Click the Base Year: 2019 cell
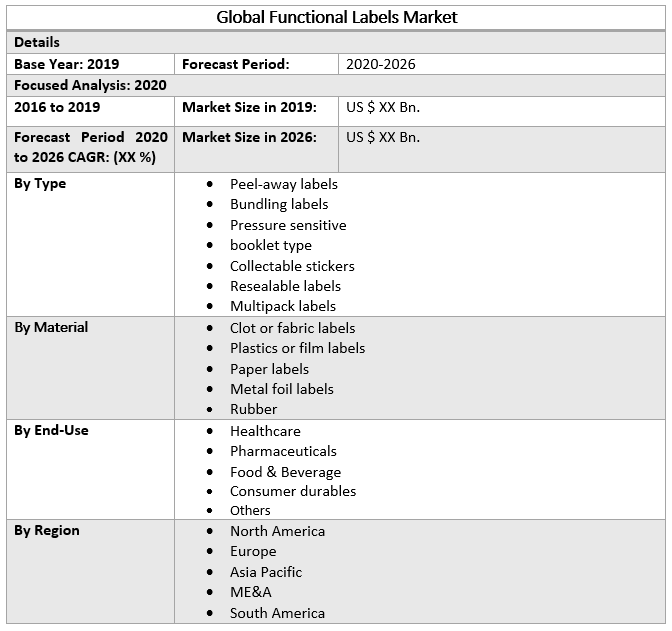The height and width of the screenshot is (631, 672). pyautogui.click(x=66, y=64)
